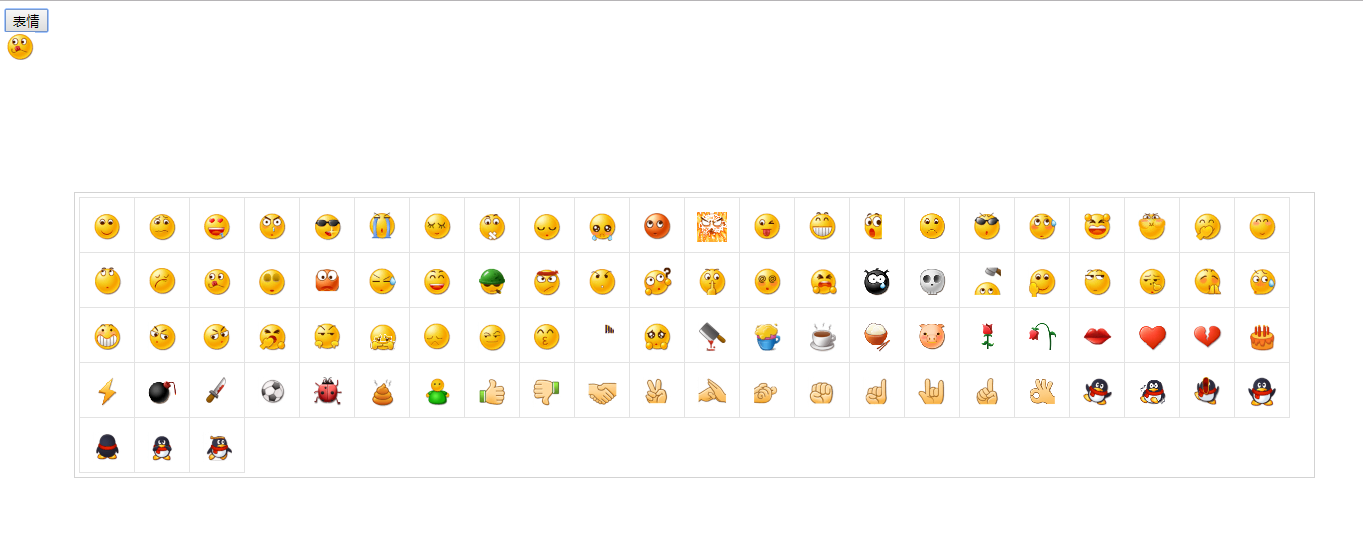The width and height of the screenshot is (1363, 549).
Task: Choose the birthday cake emoji
Action: pyautogui.click(x=1262, y=337)
